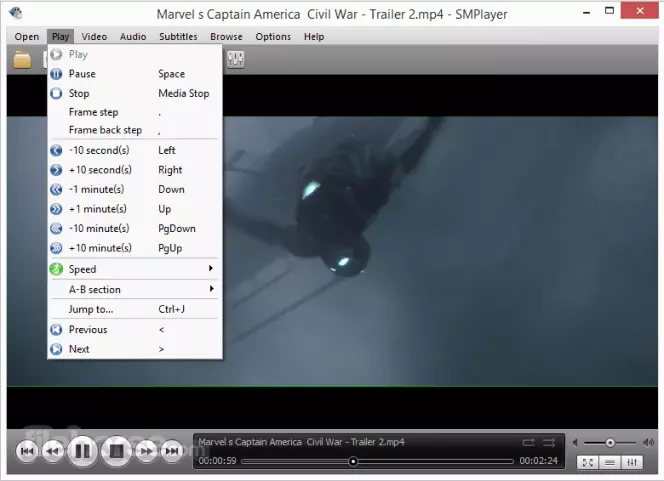Toggle shuffle icon in the display panel
The height and width of the screenshot is (481, 664).
(x=549, y=442)
